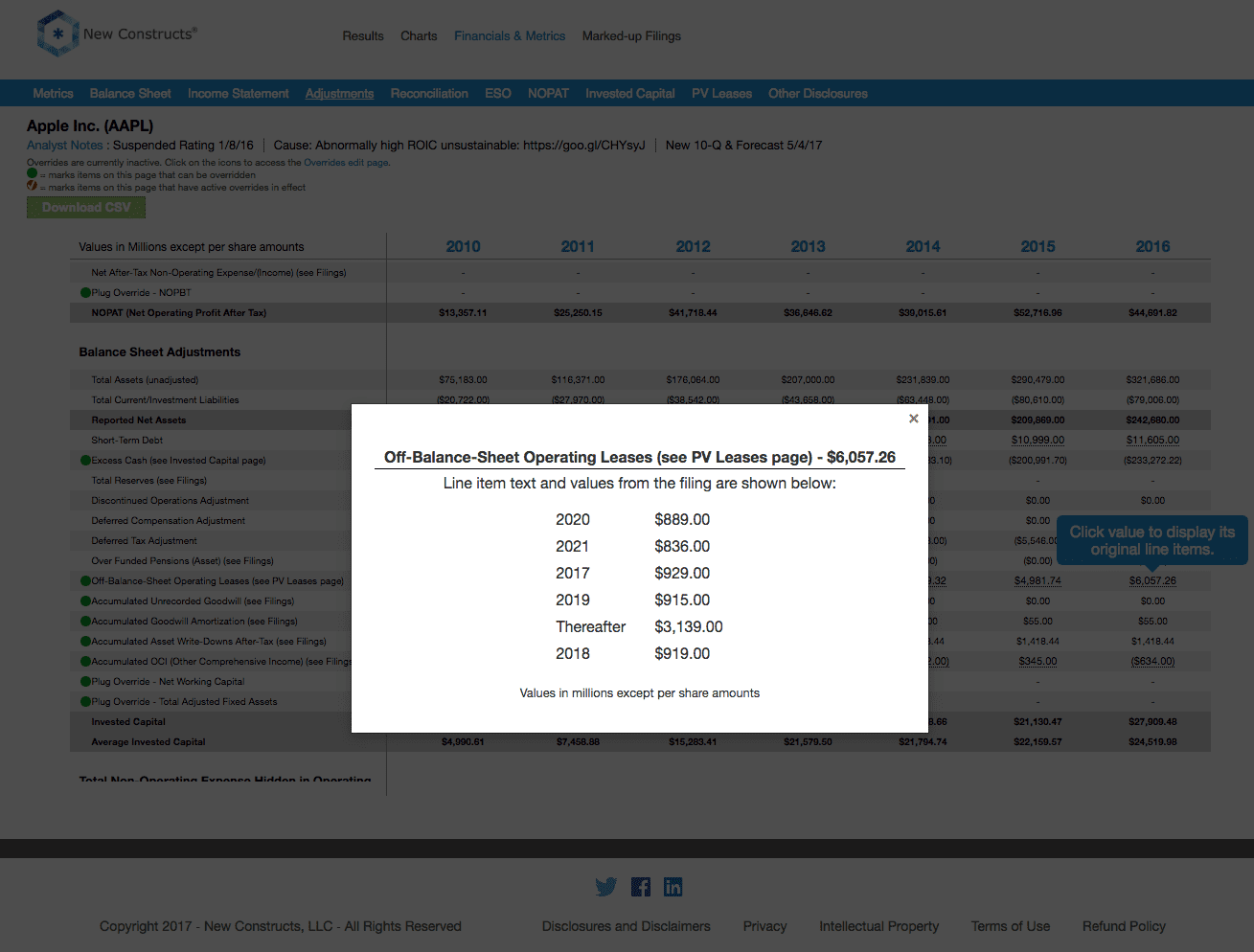Click the 2016 Invested Capital value $27,909.48
The width and height of the screenshot is (1254, 952).
[1152, 722]
